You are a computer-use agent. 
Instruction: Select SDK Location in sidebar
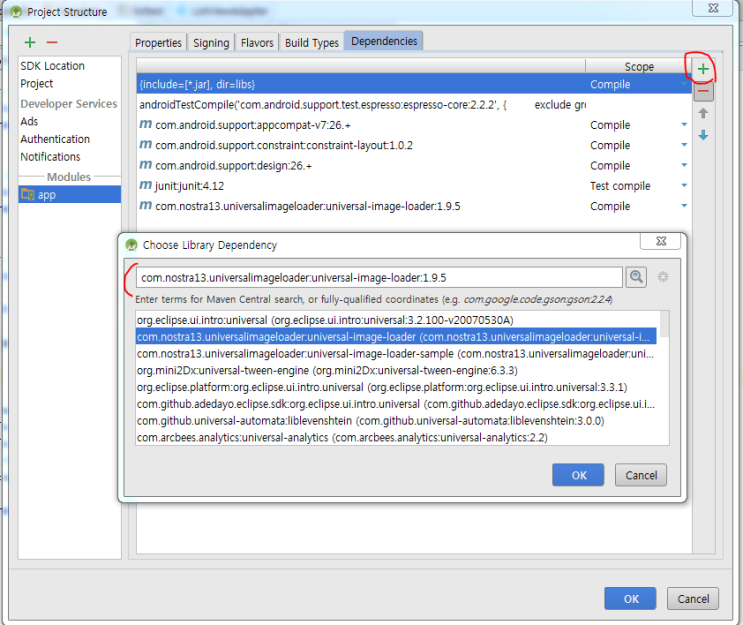(x=53, y=66)
